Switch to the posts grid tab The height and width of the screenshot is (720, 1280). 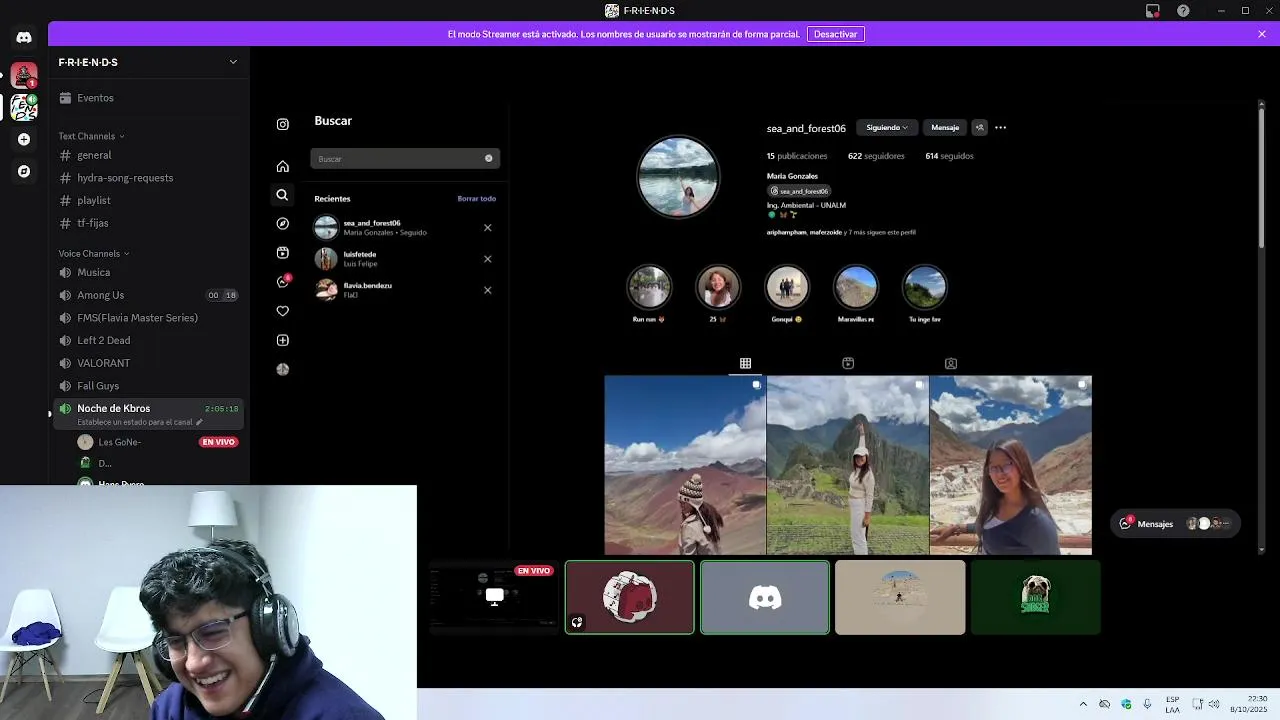[745, 363]
